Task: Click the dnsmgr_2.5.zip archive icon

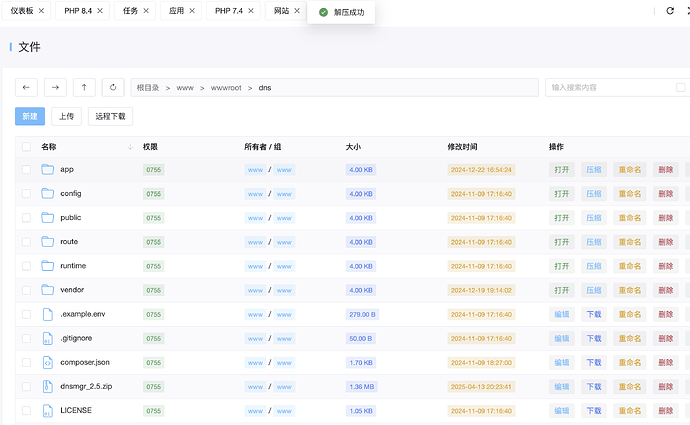Action: tap(47, 386)
